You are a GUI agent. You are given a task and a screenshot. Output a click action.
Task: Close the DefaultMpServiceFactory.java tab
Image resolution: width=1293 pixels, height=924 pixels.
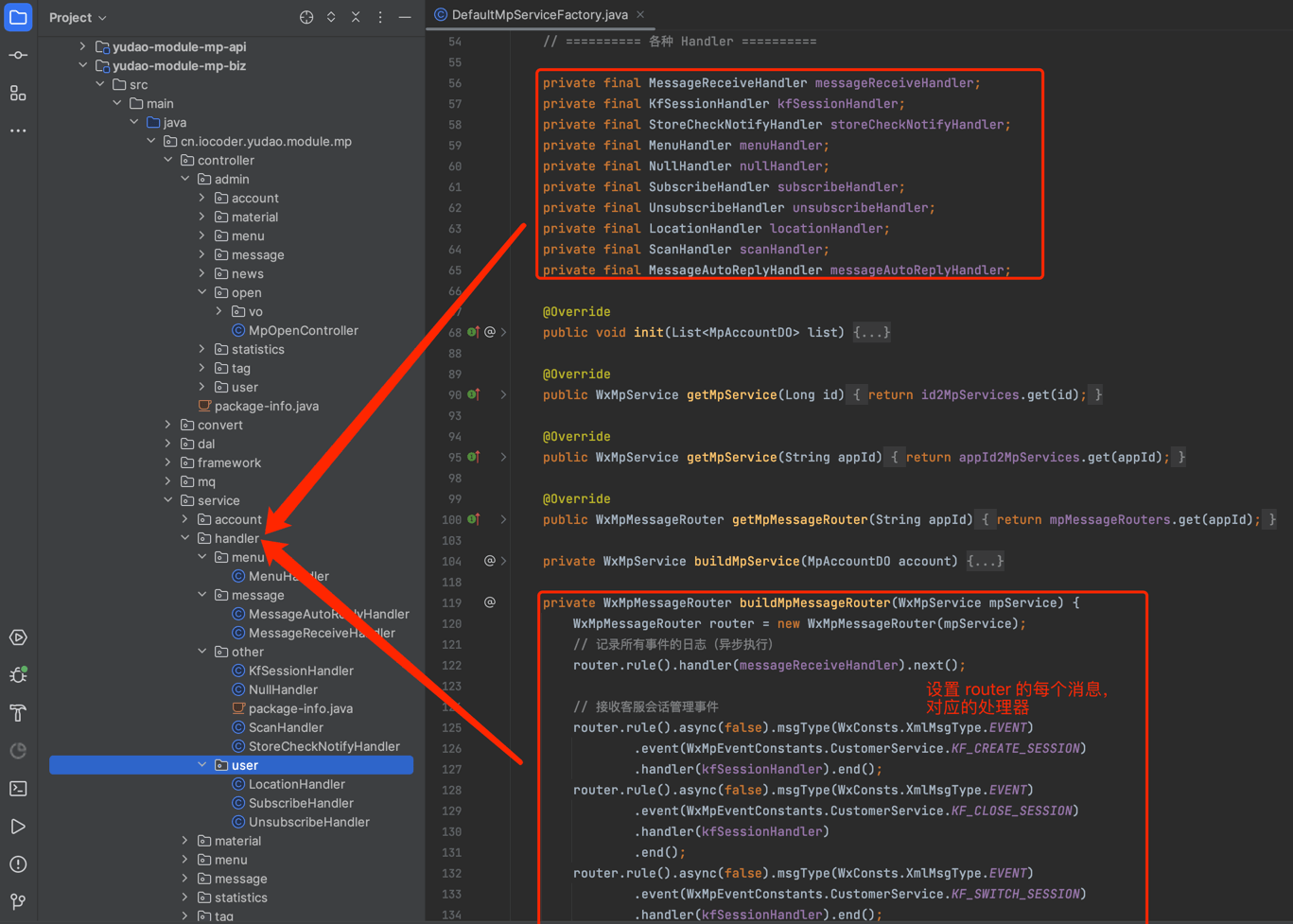click(x=640, y=14)
